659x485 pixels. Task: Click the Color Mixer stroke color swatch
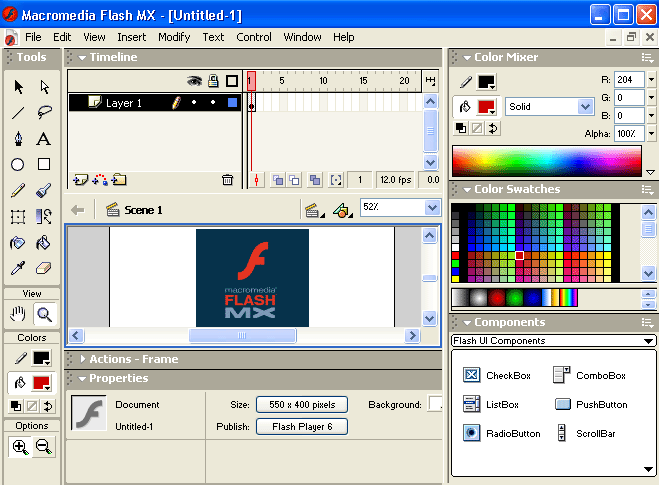[486, 82]
